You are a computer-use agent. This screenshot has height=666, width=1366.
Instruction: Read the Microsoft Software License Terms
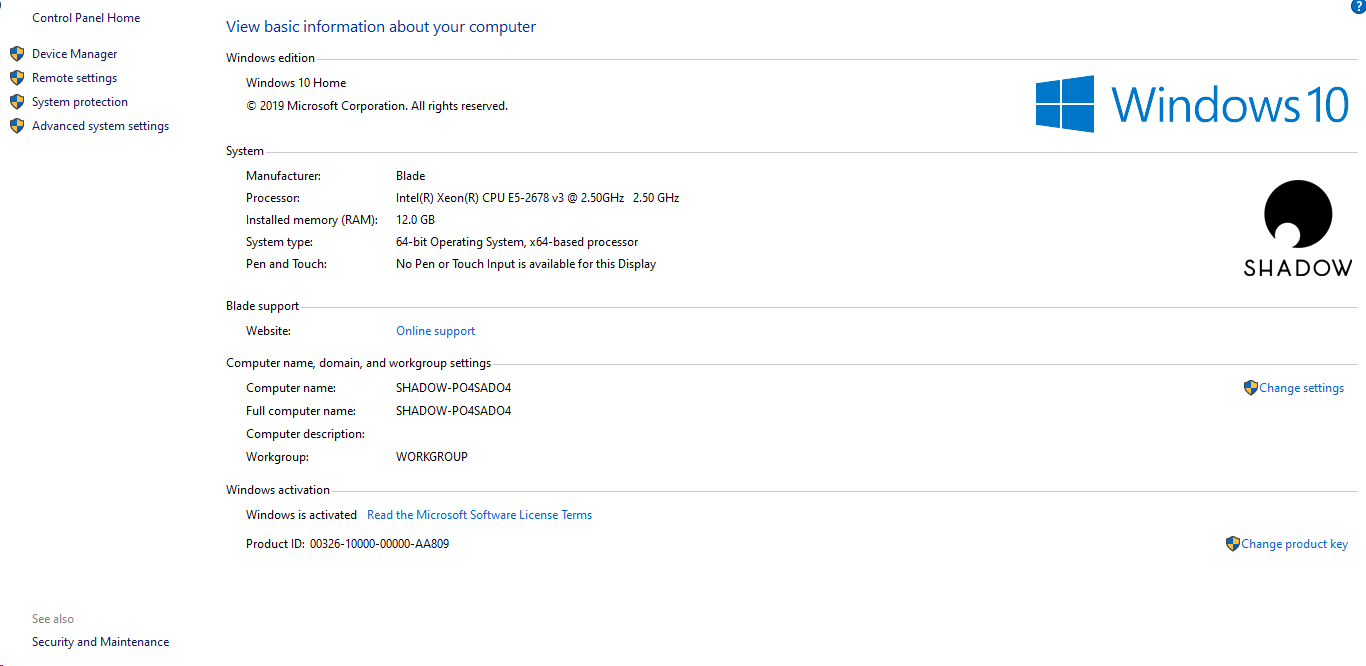tap(479, 515)
